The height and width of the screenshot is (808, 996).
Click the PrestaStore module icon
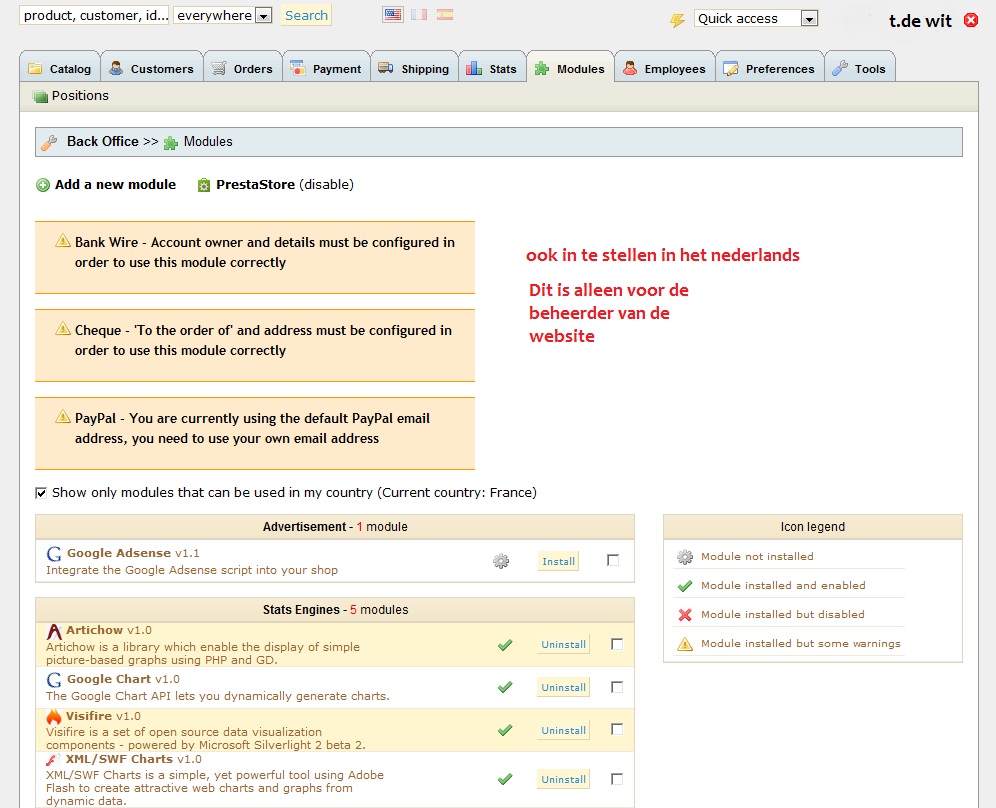tap(203, 185)
